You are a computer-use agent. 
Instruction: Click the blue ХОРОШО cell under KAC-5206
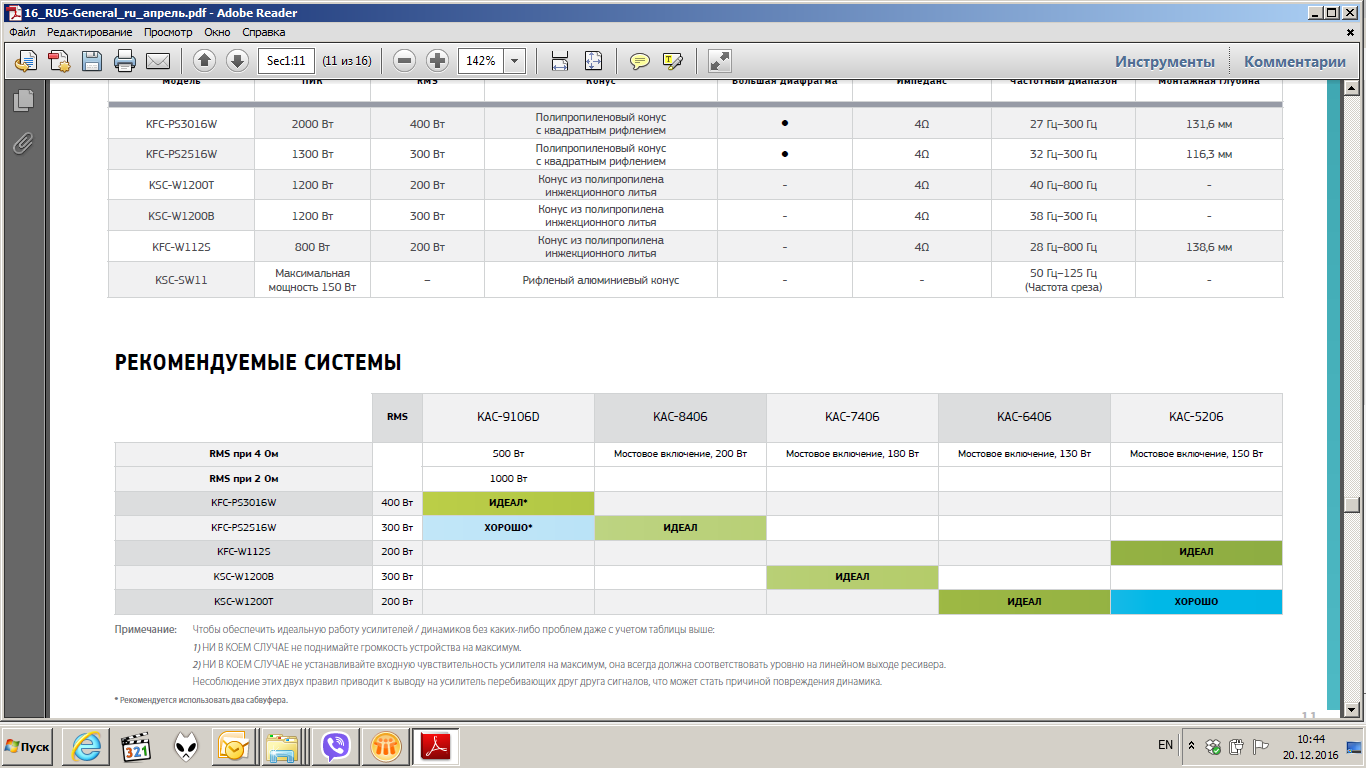point(1196,601)
